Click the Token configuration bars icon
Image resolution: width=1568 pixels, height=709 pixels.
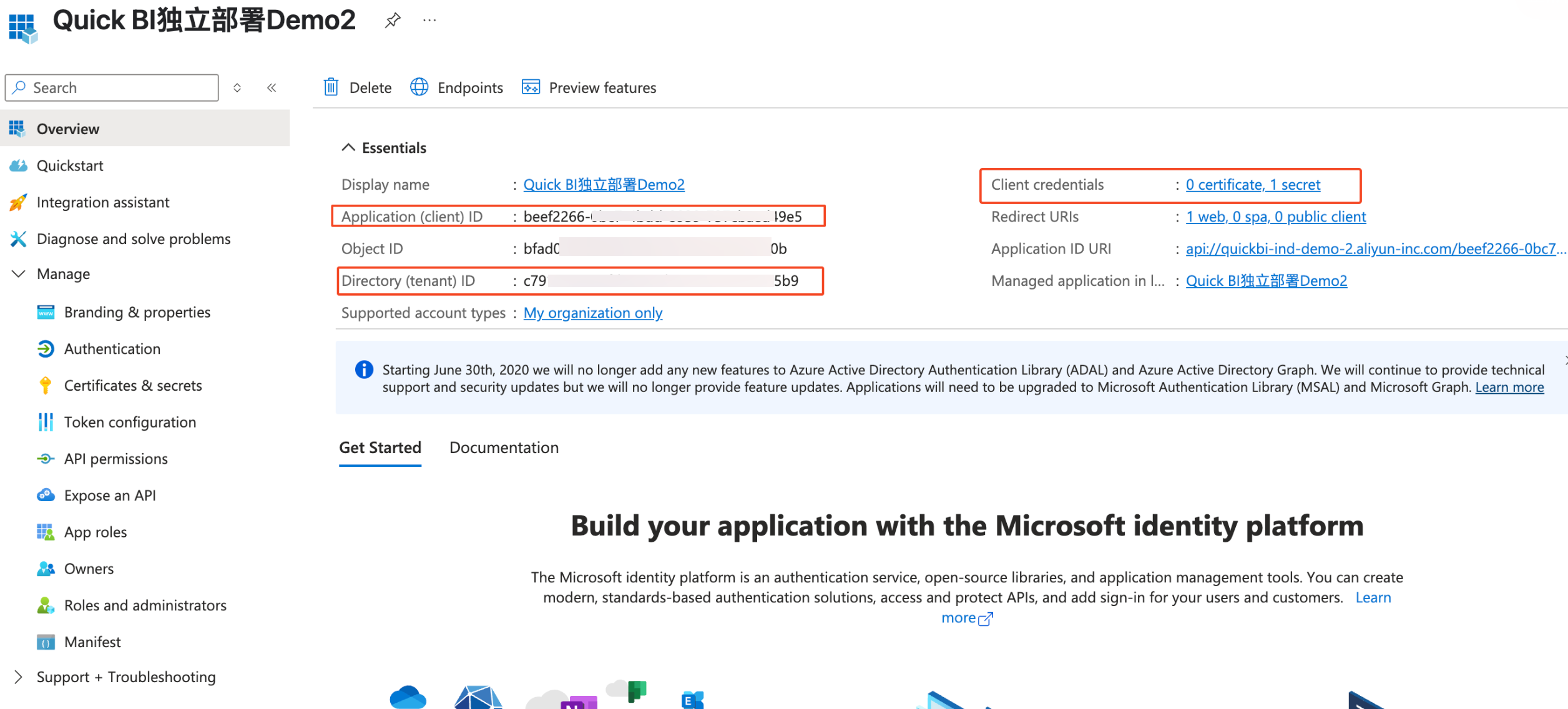[x=46, y=423]
